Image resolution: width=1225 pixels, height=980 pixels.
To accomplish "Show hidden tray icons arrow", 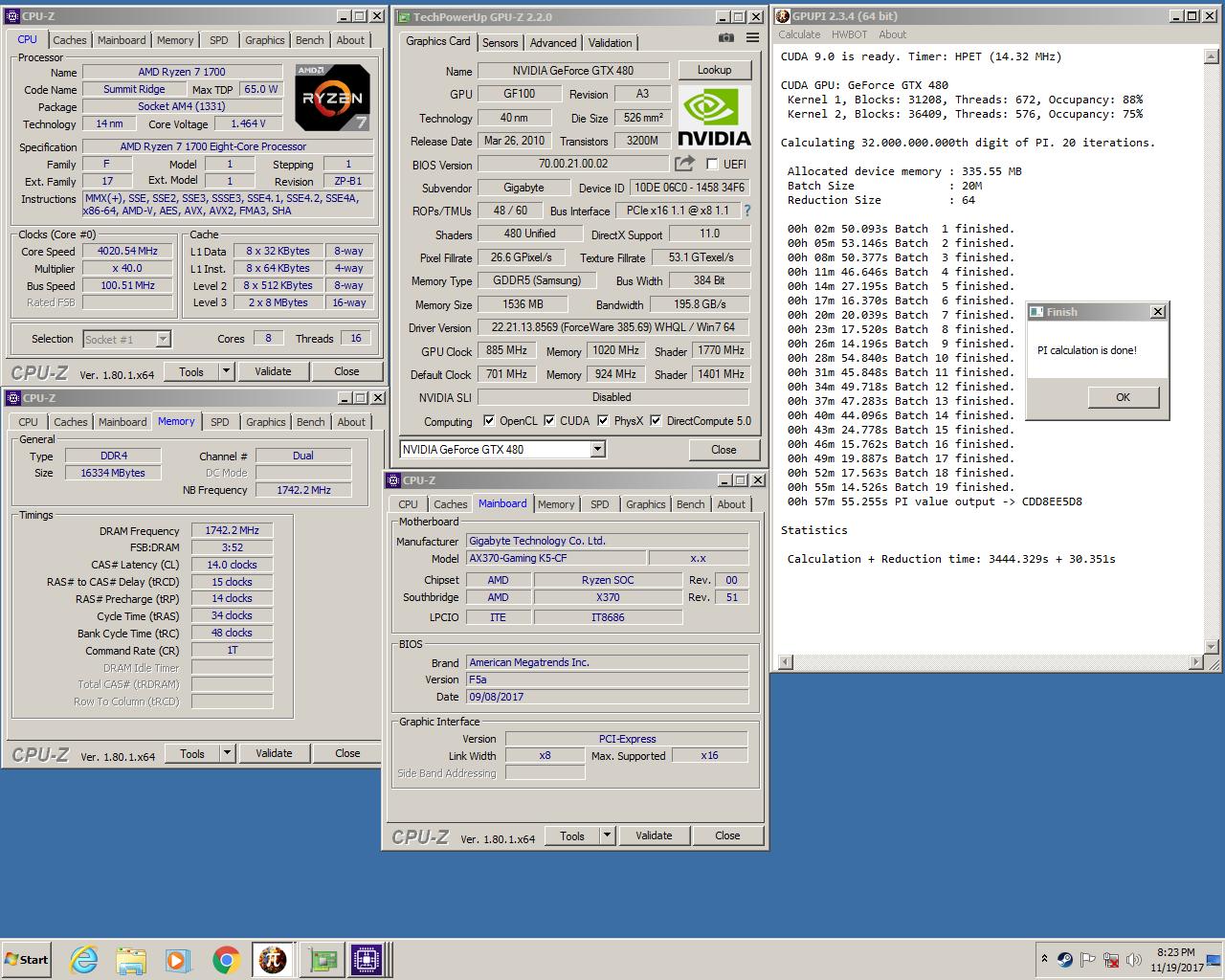I will 1043,958.
